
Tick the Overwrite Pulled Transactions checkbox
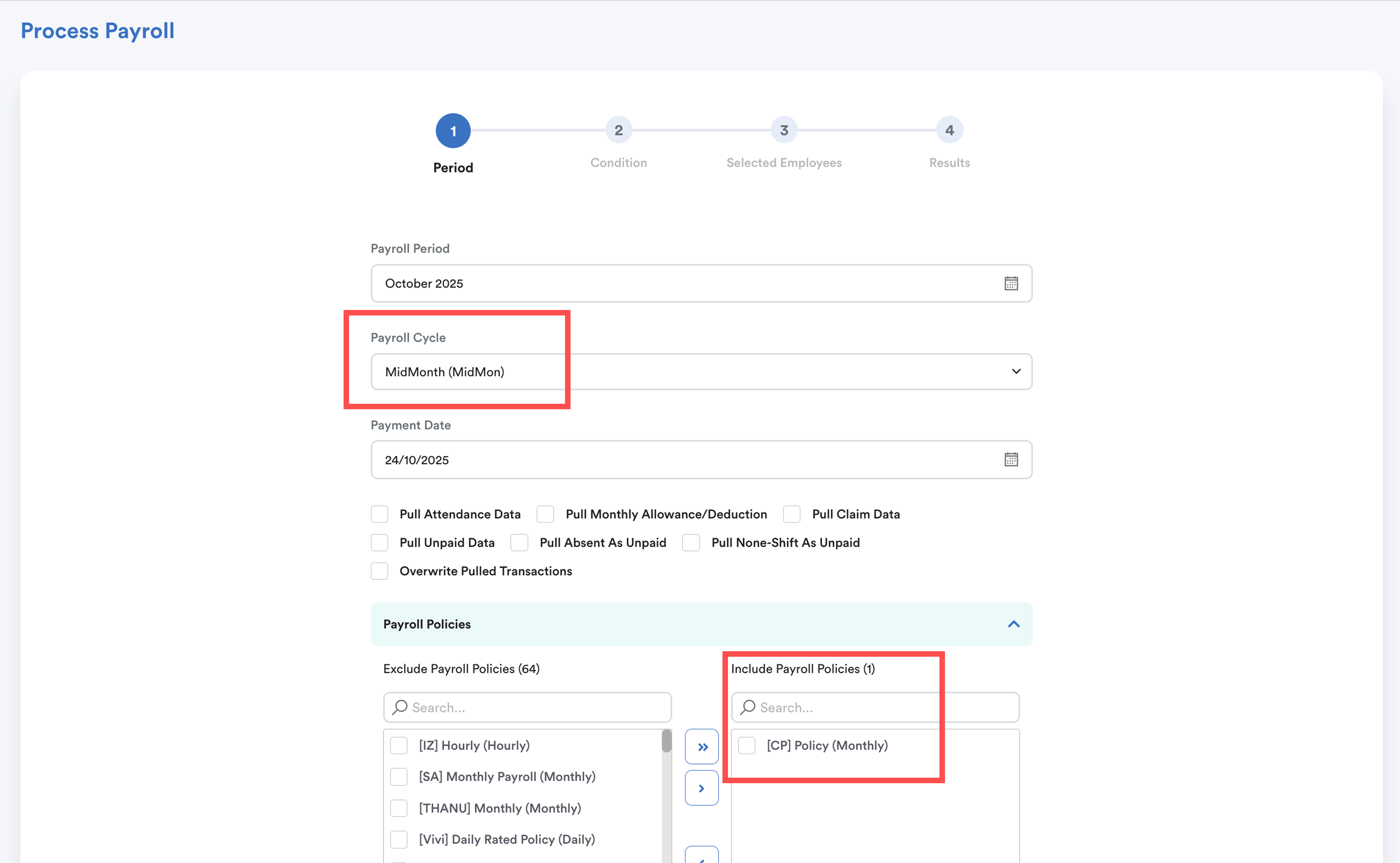tap(380, 571)
